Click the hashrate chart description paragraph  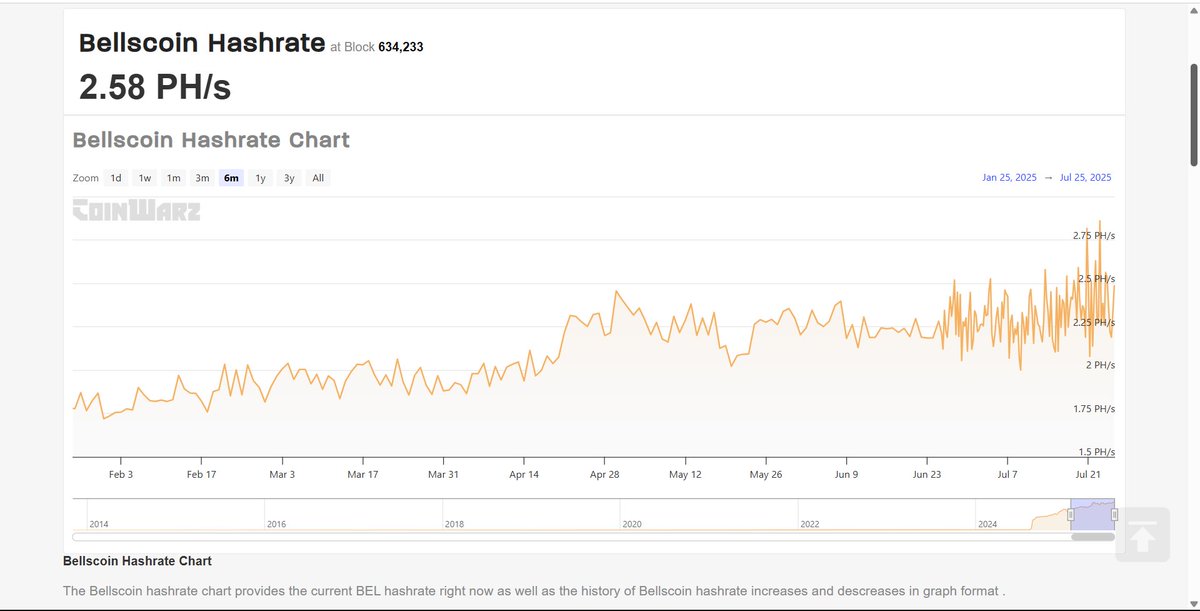[x=534, y=591]
